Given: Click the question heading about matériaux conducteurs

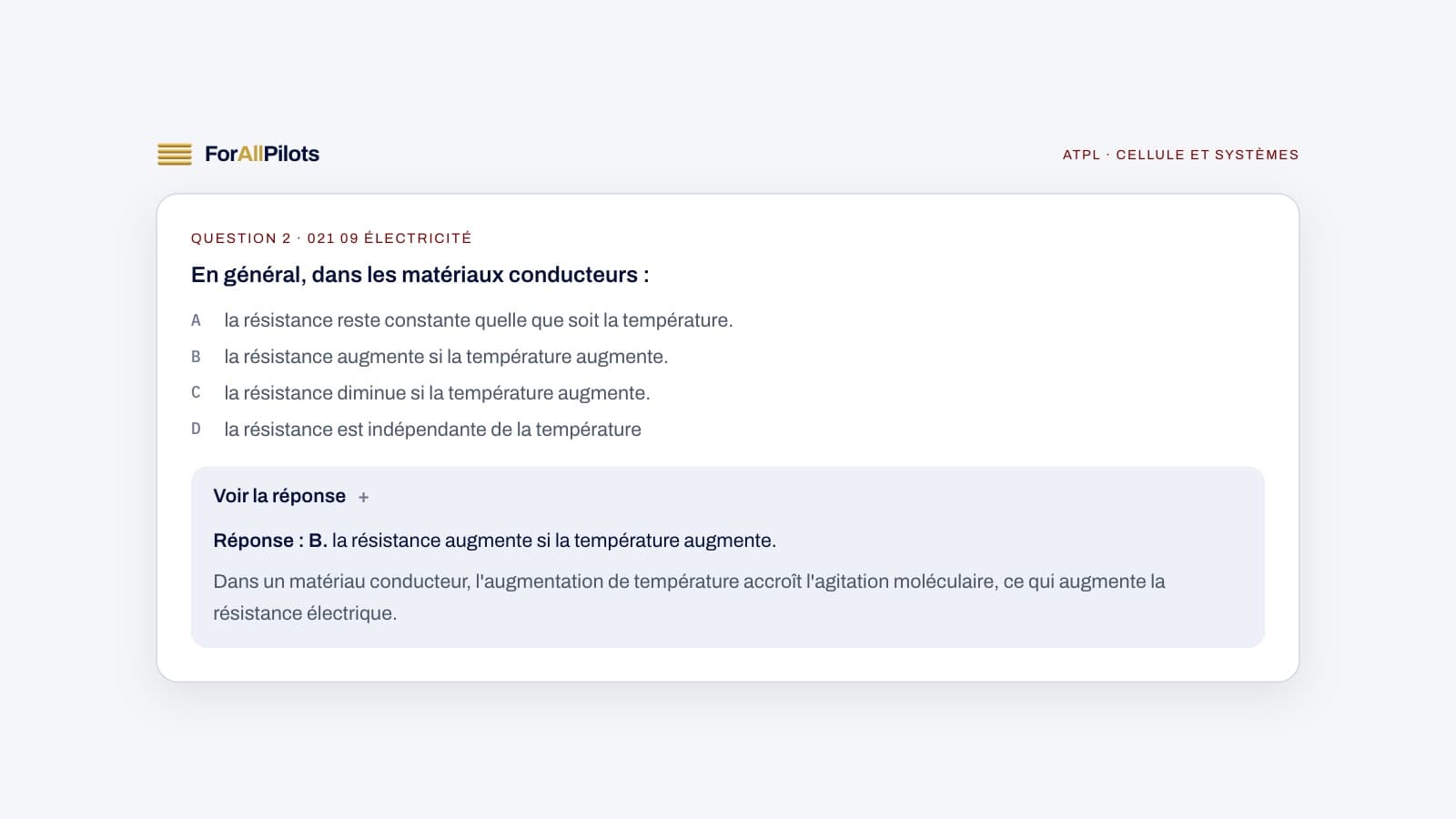Looking at the screenshot, I should (420, 275).
